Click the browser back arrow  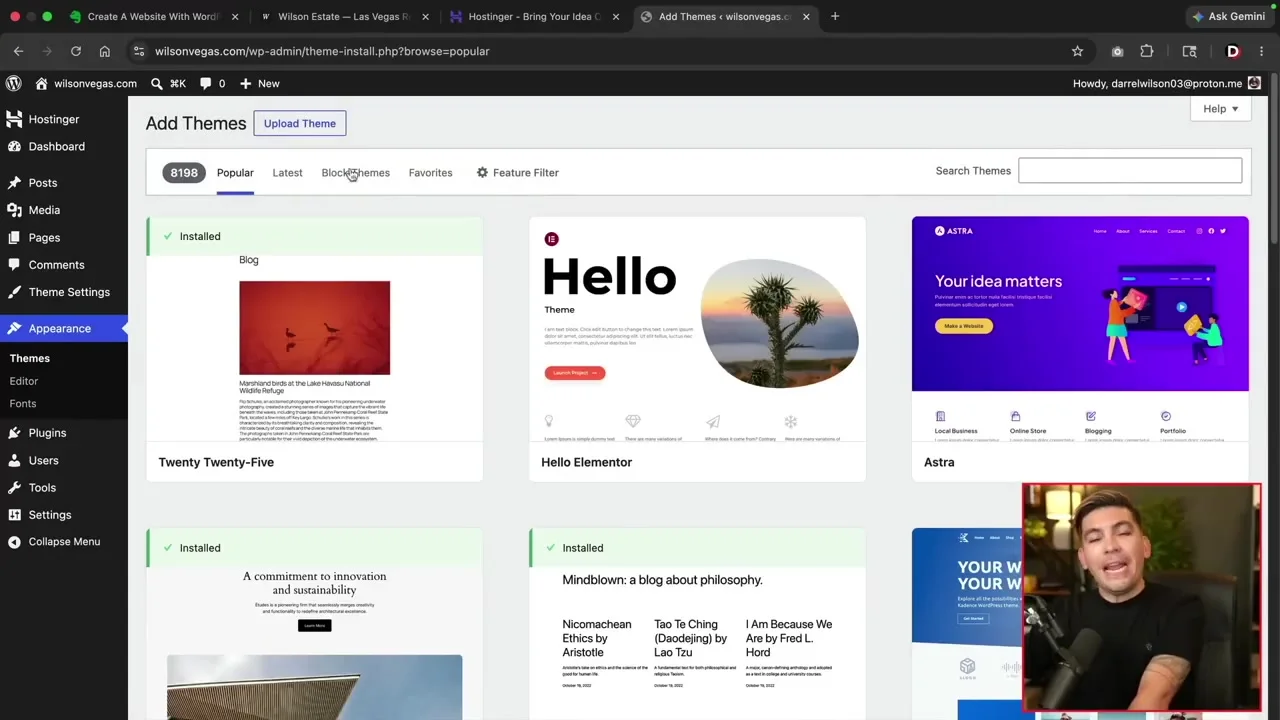tap(18, 51)
